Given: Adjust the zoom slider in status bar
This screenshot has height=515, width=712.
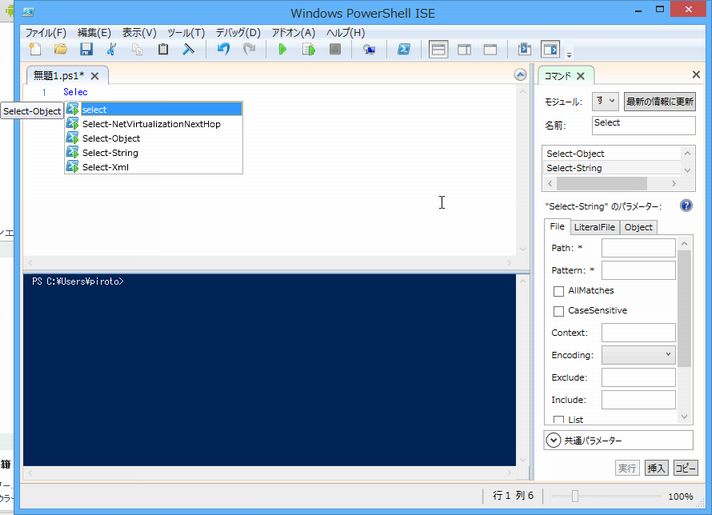Looking at the screenshot, I should (x=575, y=496).
